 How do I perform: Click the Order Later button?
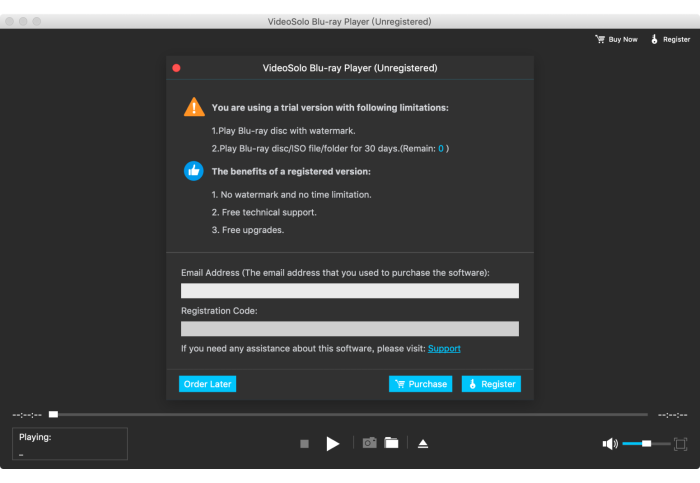pos(207,384)
